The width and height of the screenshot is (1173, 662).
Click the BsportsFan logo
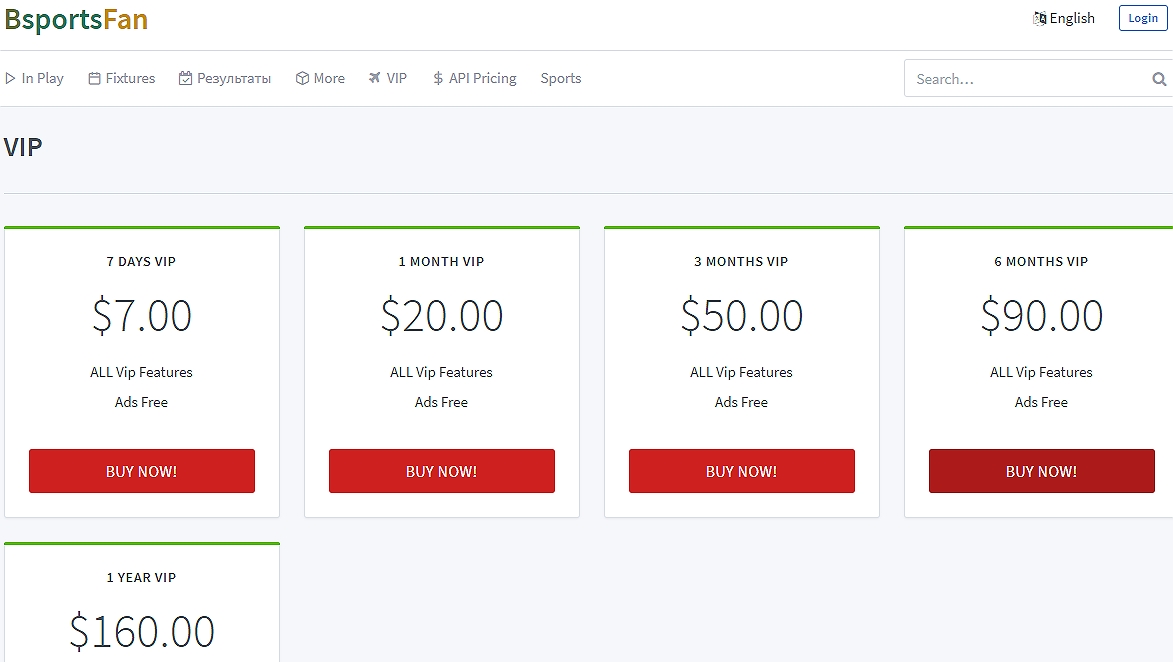coord(76,19)
